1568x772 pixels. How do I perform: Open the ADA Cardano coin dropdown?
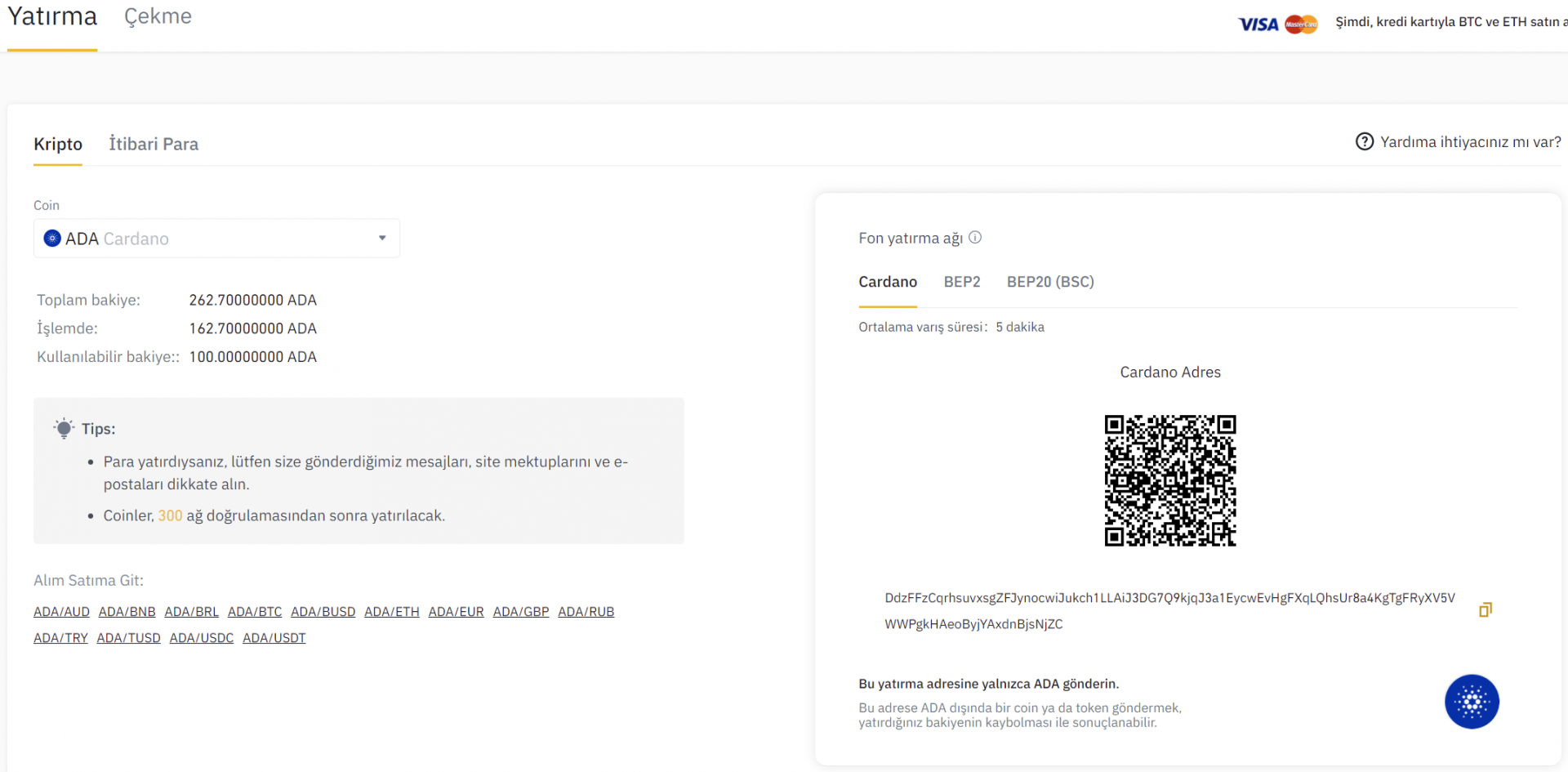pyautogui.click(x=216, y=239)
